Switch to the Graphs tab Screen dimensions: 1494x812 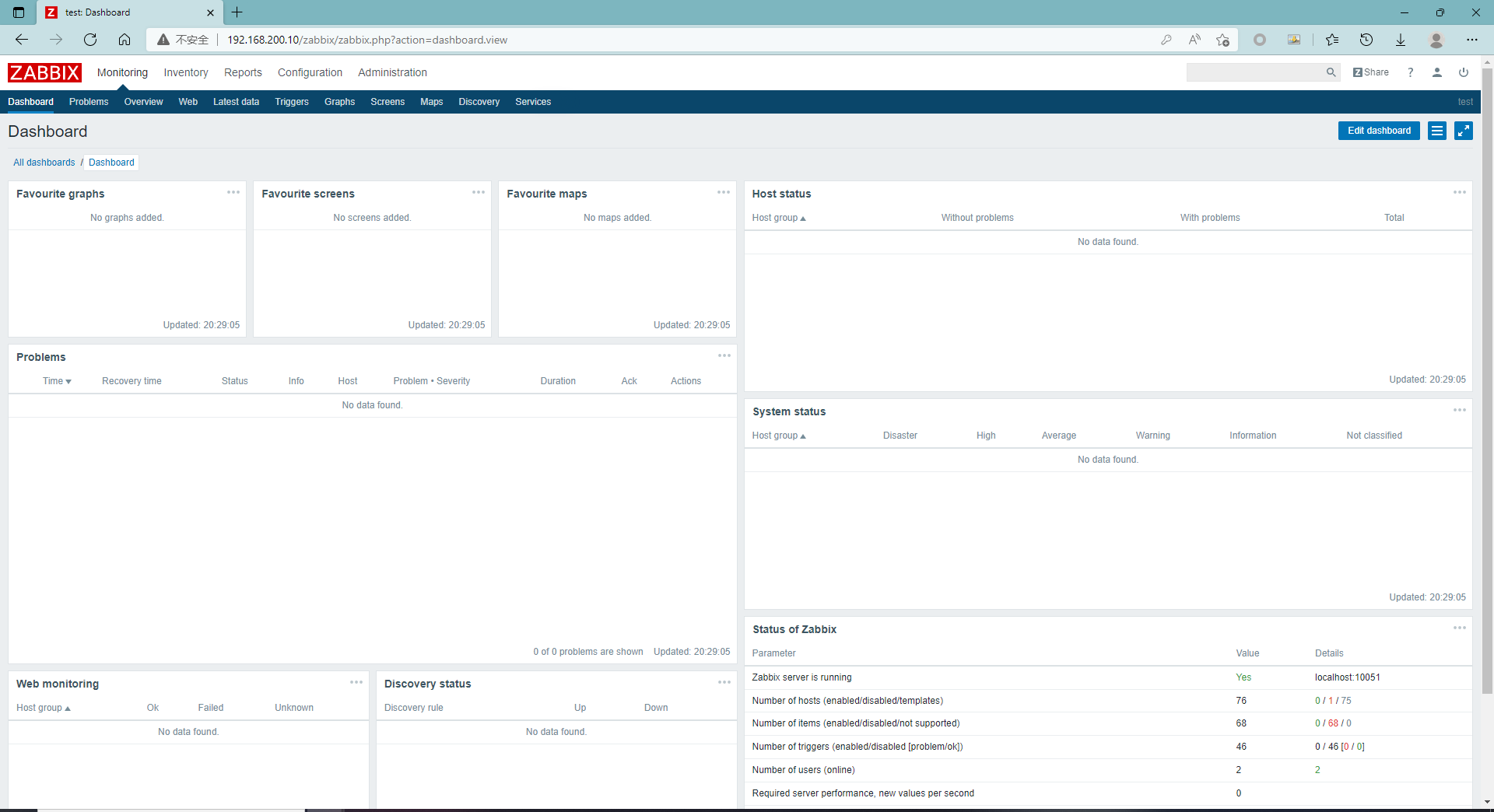point(339,102)
